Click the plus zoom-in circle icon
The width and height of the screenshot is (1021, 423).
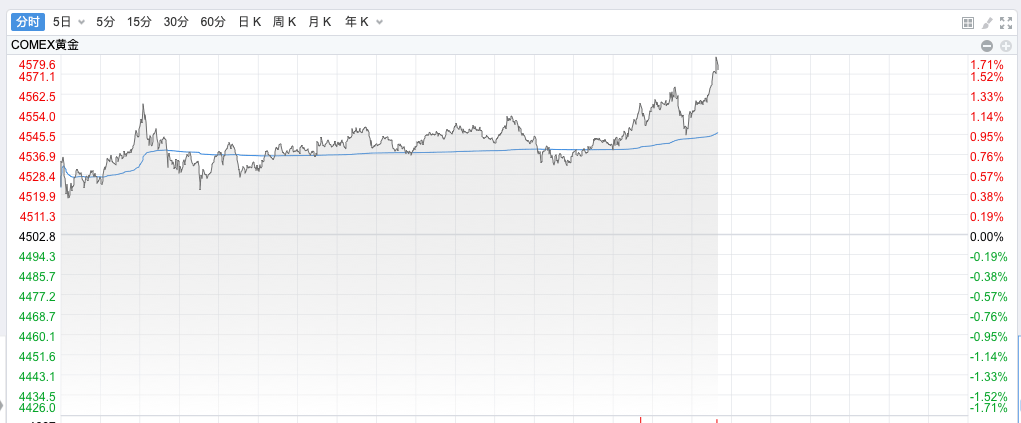pyautogui.click(x=1006, y=46)
